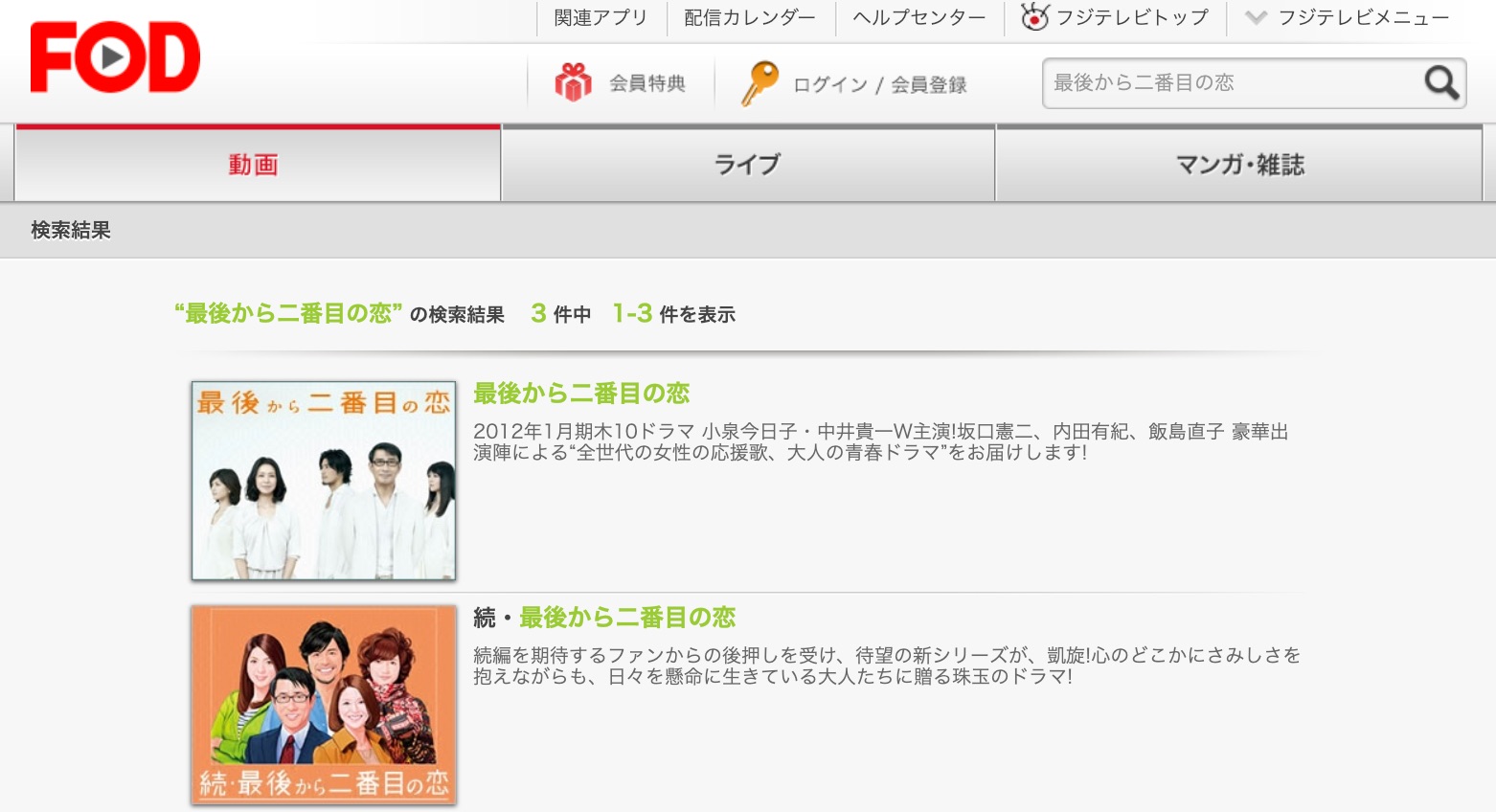Expand the フジテレビメニュー chevron dropdown
This screenshot has width=1496, height=812.
[1256, 17]
